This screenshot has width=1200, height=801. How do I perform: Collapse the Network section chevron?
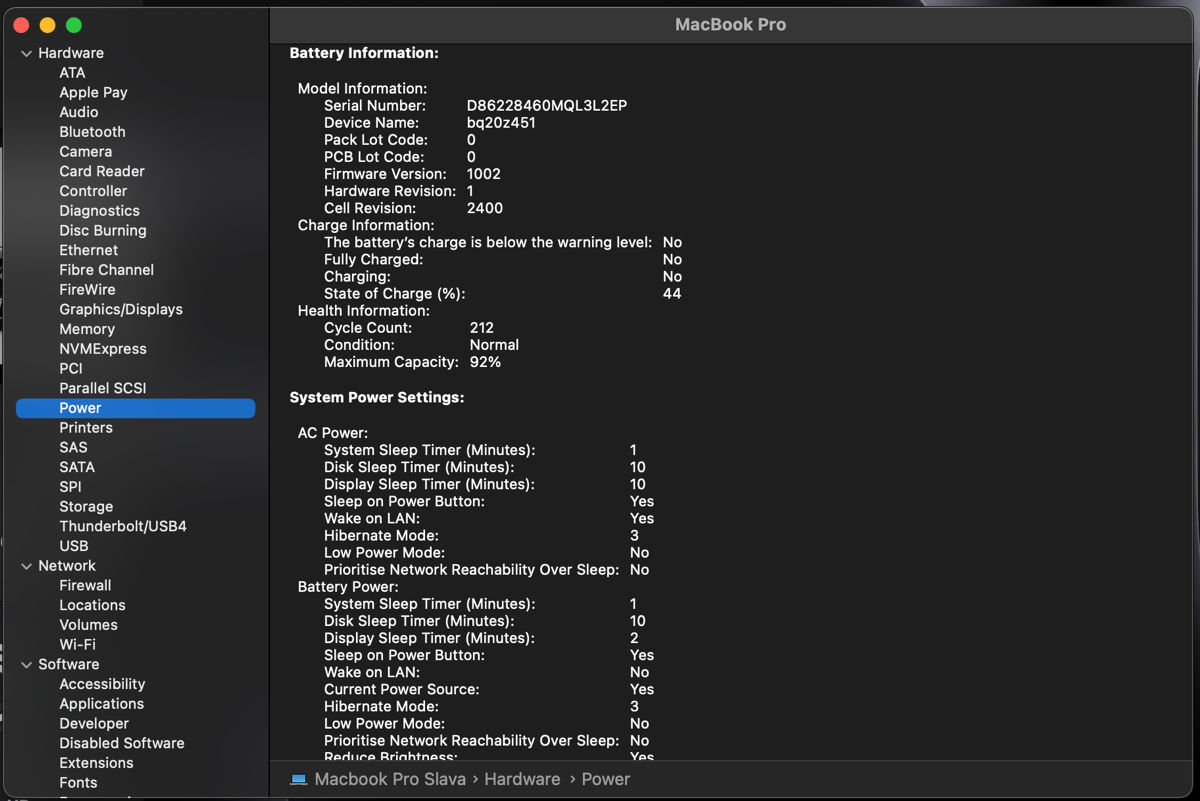[x=26, y=566]
